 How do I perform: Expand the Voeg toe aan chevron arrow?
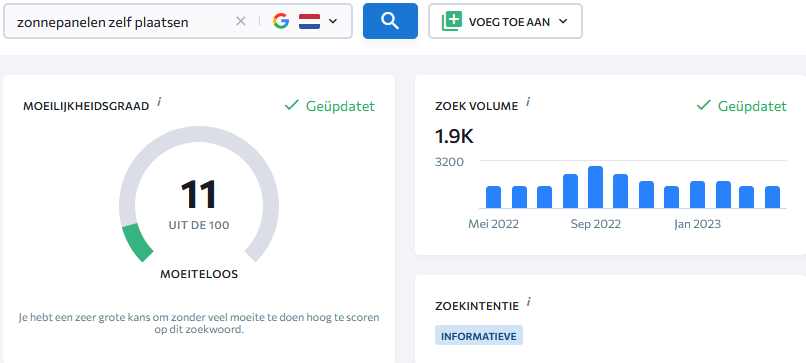[563, 21]
